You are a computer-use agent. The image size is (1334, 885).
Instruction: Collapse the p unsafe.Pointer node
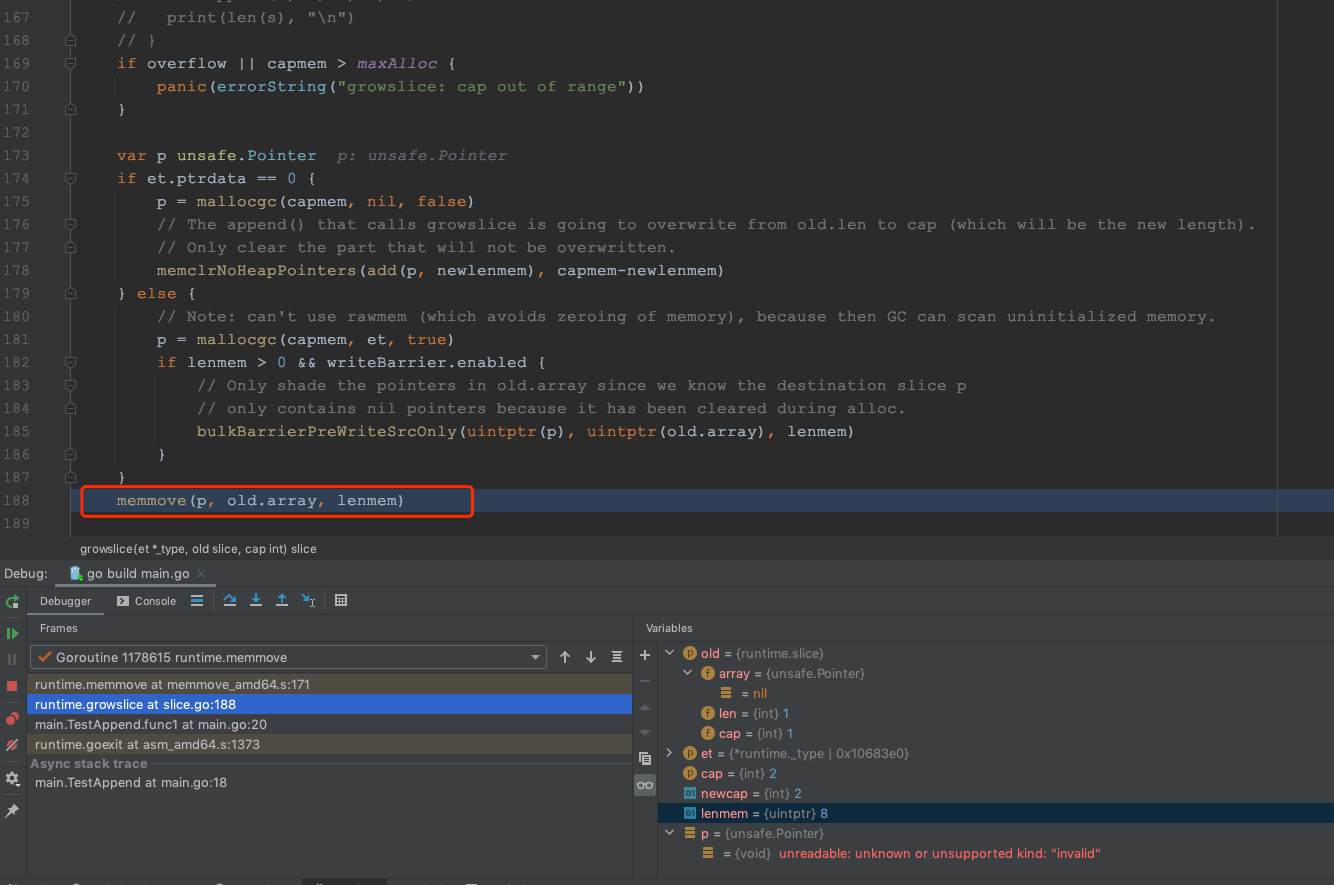(x=670, y=833)
